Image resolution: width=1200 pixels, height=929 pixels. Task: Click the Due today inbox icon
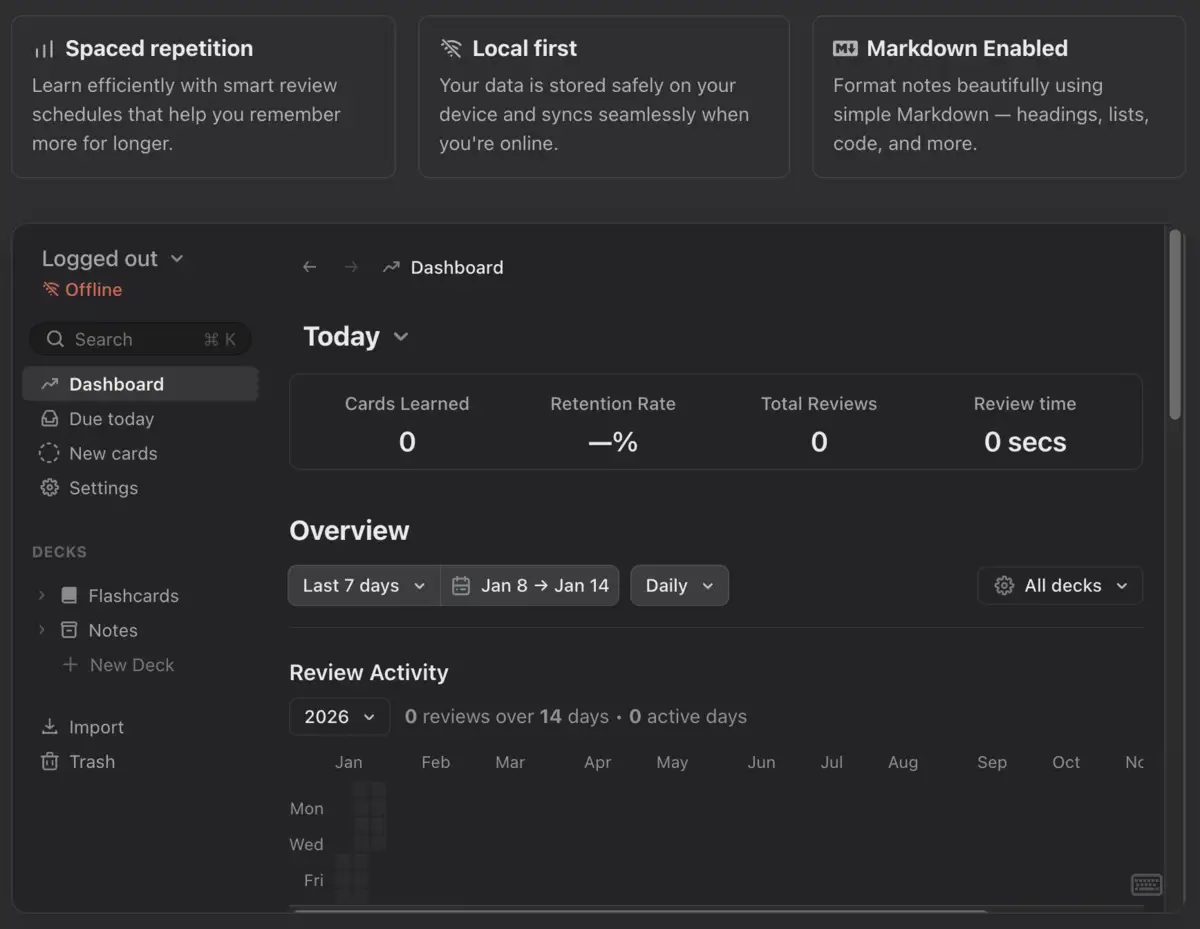(x=49, y=419)
